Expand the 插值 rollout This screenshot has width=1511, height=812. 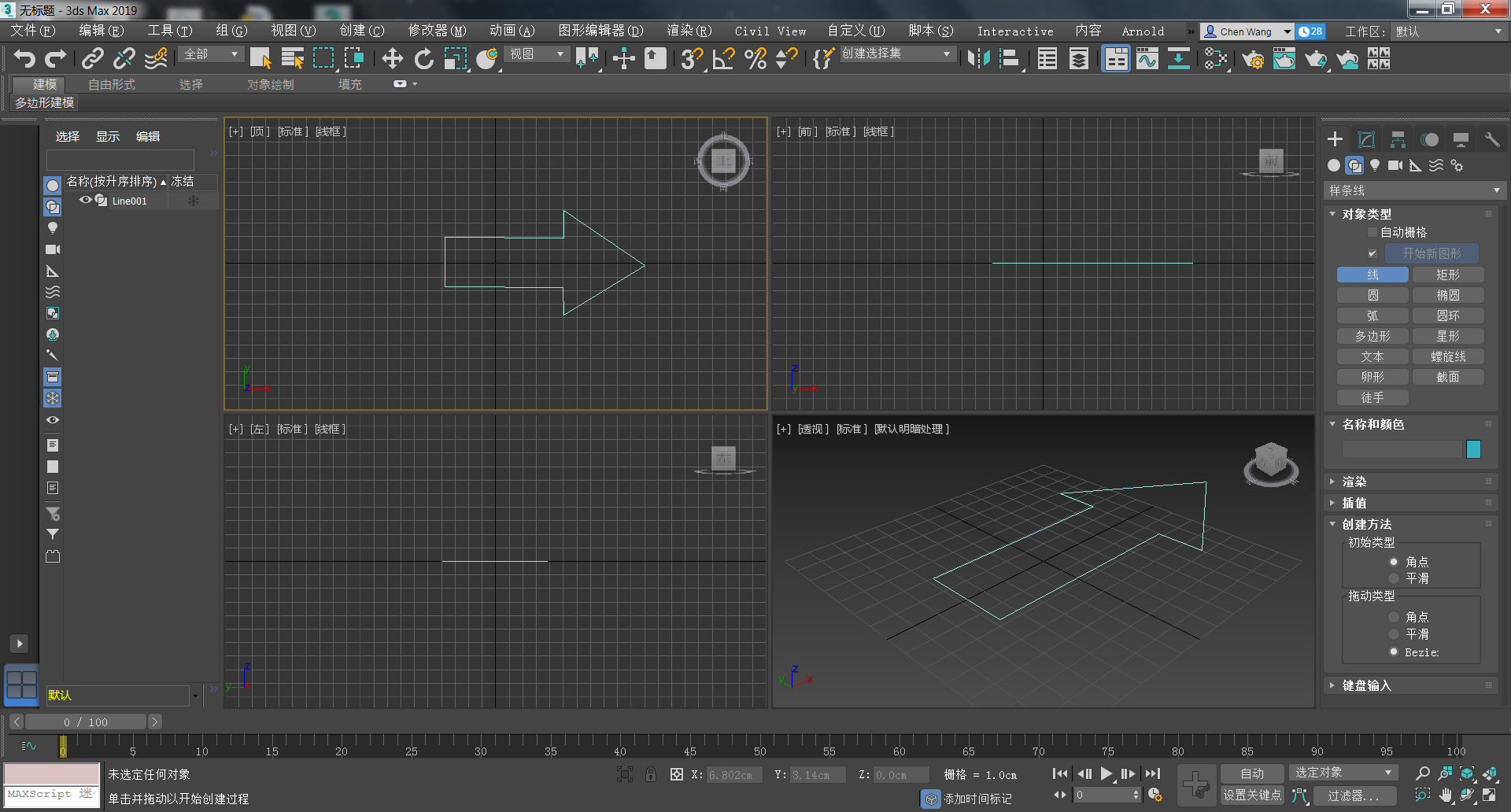[x=1413, y=503]
